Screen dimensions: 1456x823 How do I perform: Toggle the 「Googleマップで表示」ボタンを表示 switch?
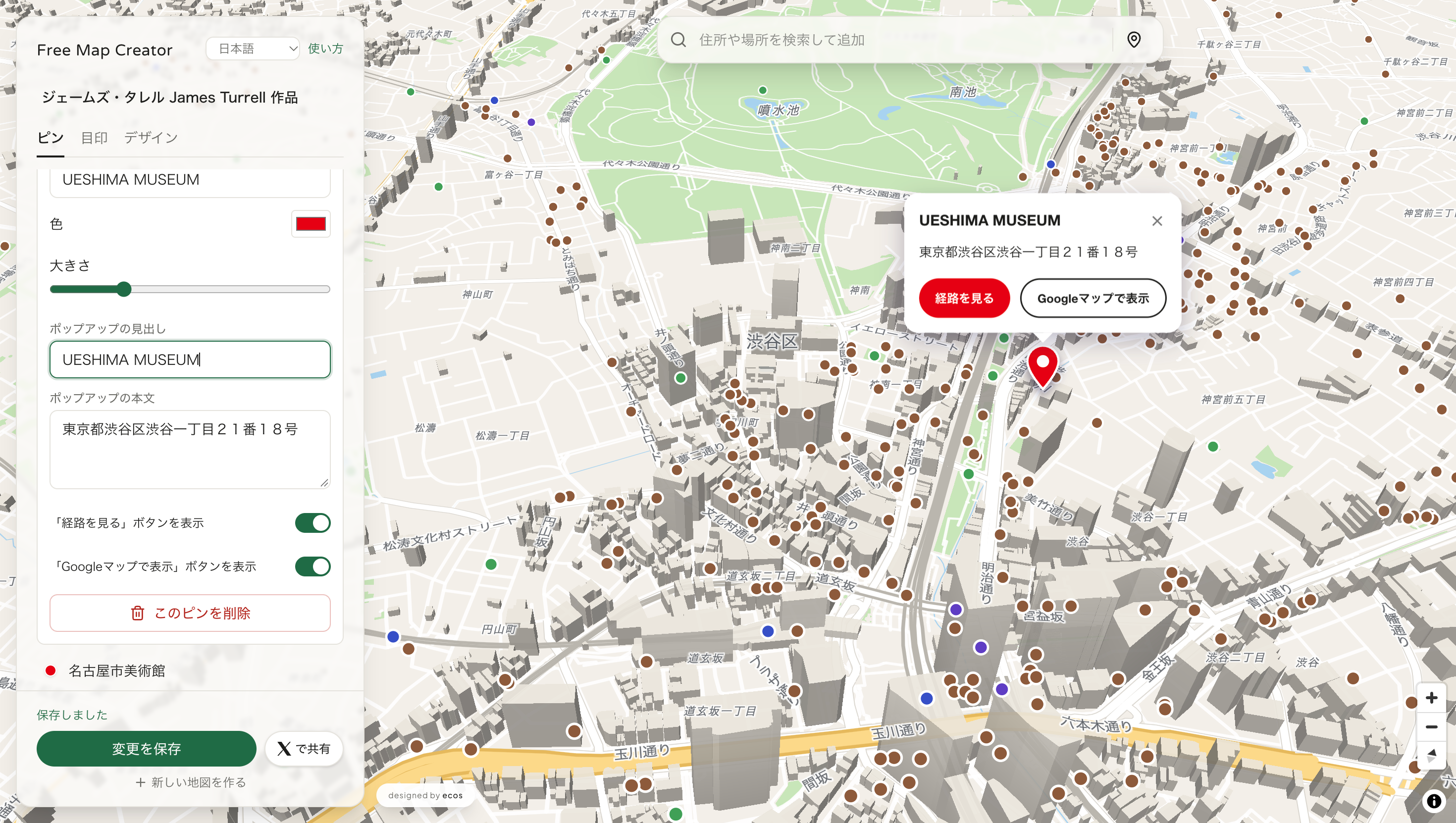312,566
